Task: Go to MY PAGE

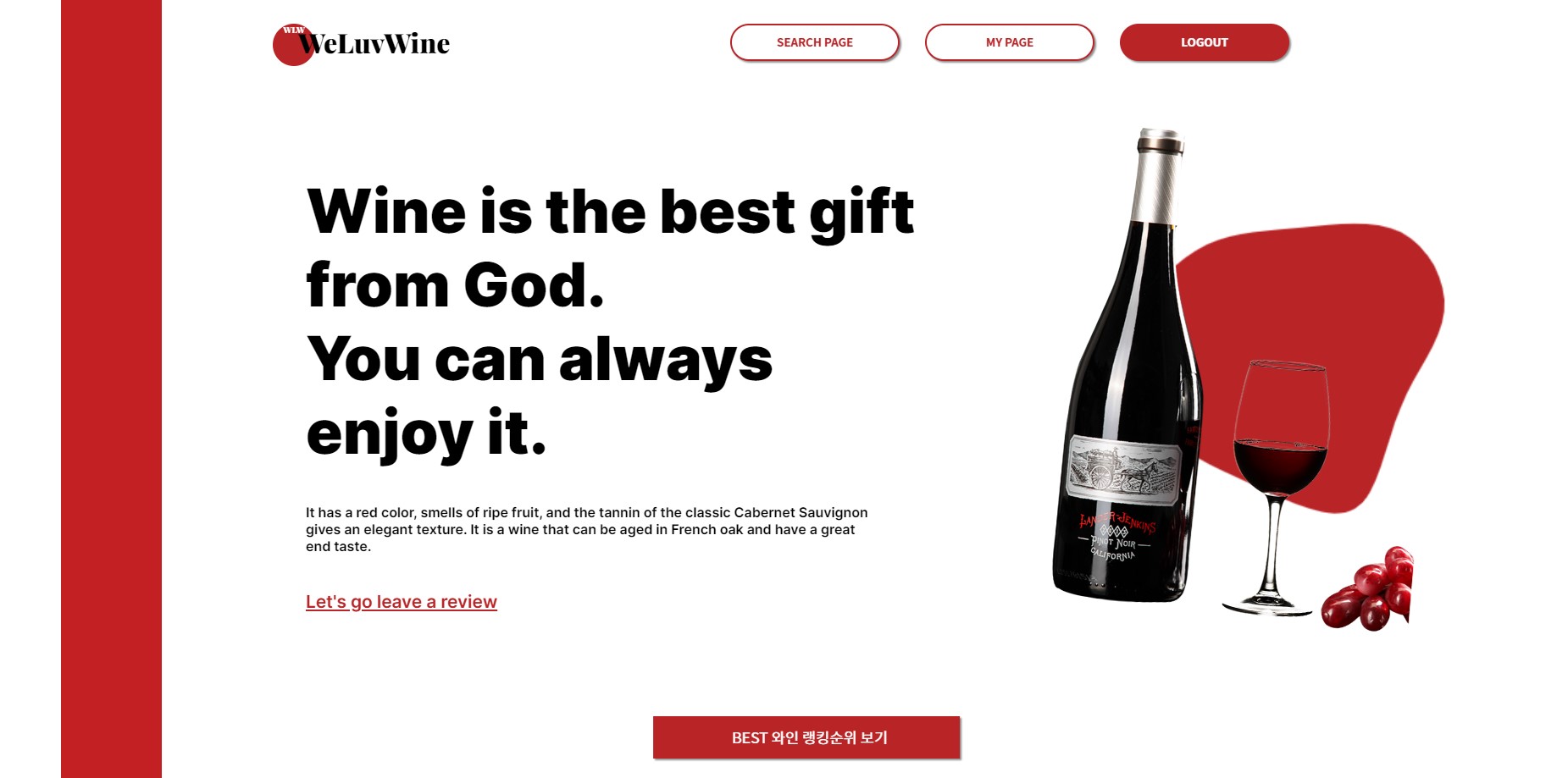Action: click(1009, 42)
